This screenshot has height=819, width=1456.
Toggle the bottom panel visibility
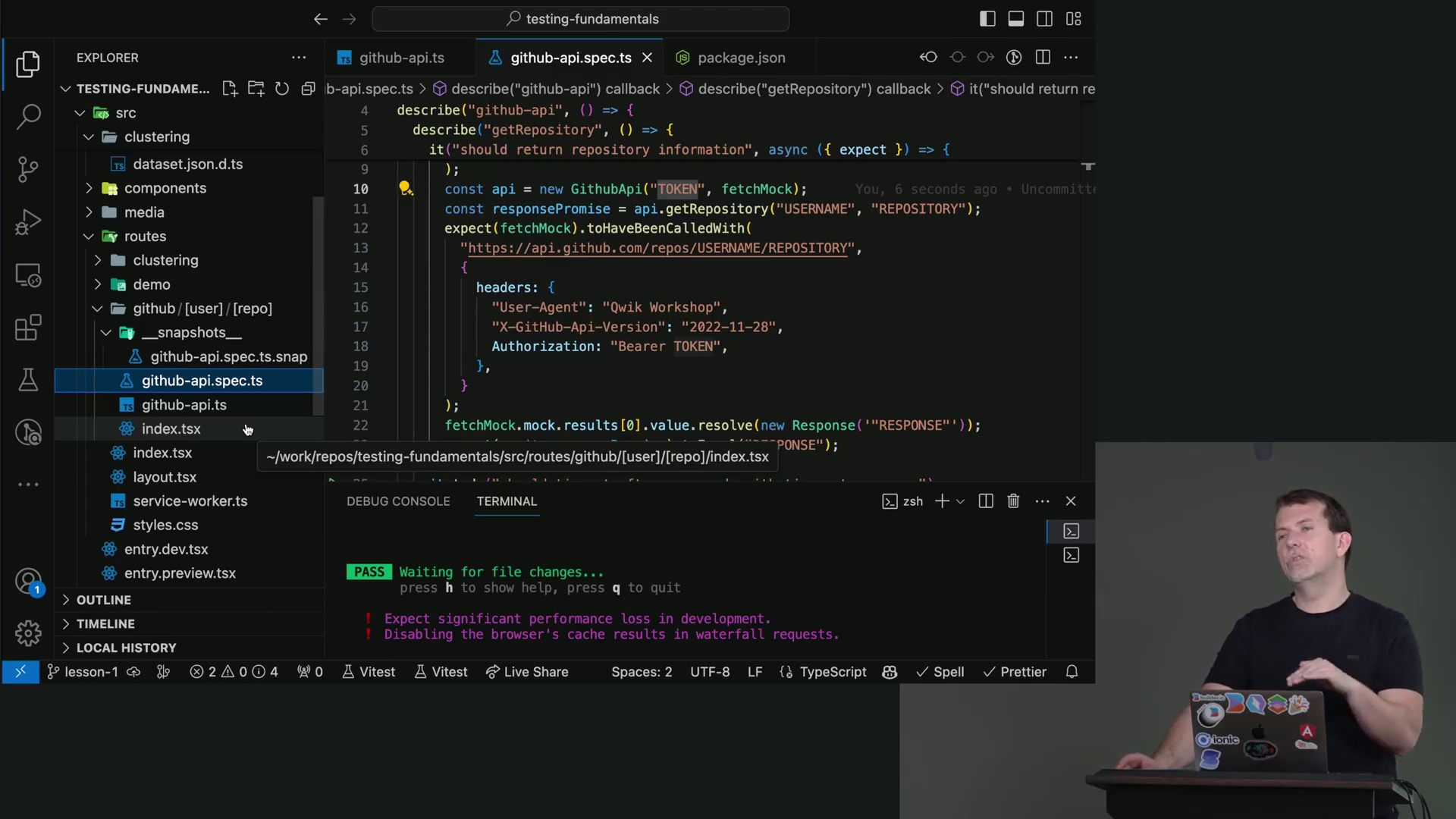coord(1016,19)
